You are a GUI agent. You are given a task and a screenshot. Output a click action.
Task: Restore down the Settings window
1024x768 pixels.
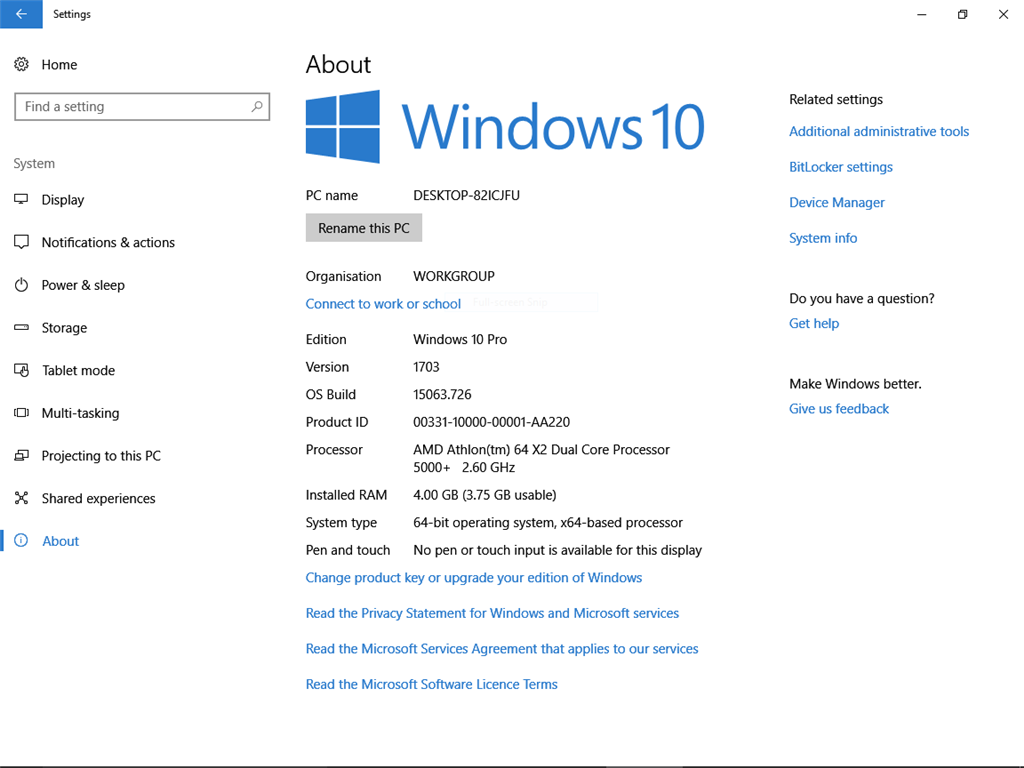click(x=963, y=14)
